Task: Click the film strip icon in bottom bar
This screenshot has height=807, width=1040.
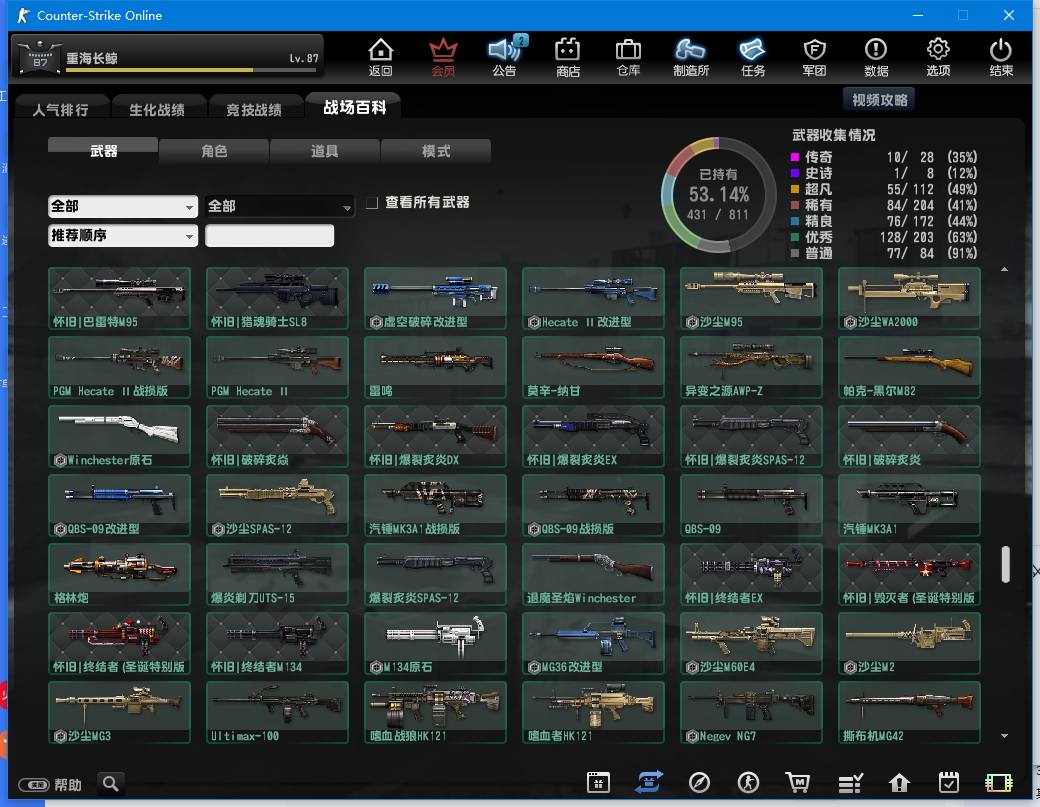Action: pos(999,783)
